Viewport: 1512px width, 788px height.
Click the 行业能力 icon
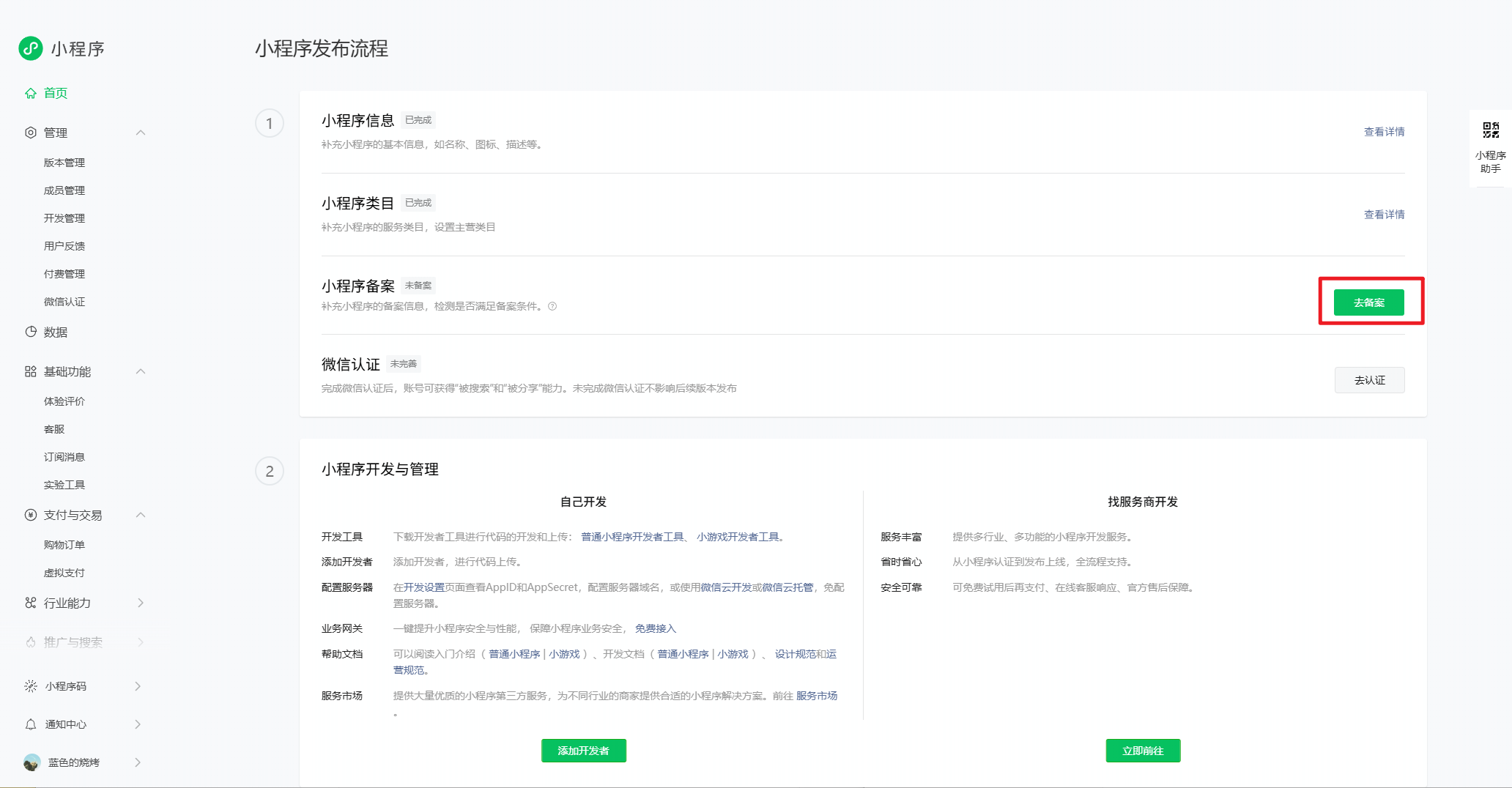click(x=31, y=603)
